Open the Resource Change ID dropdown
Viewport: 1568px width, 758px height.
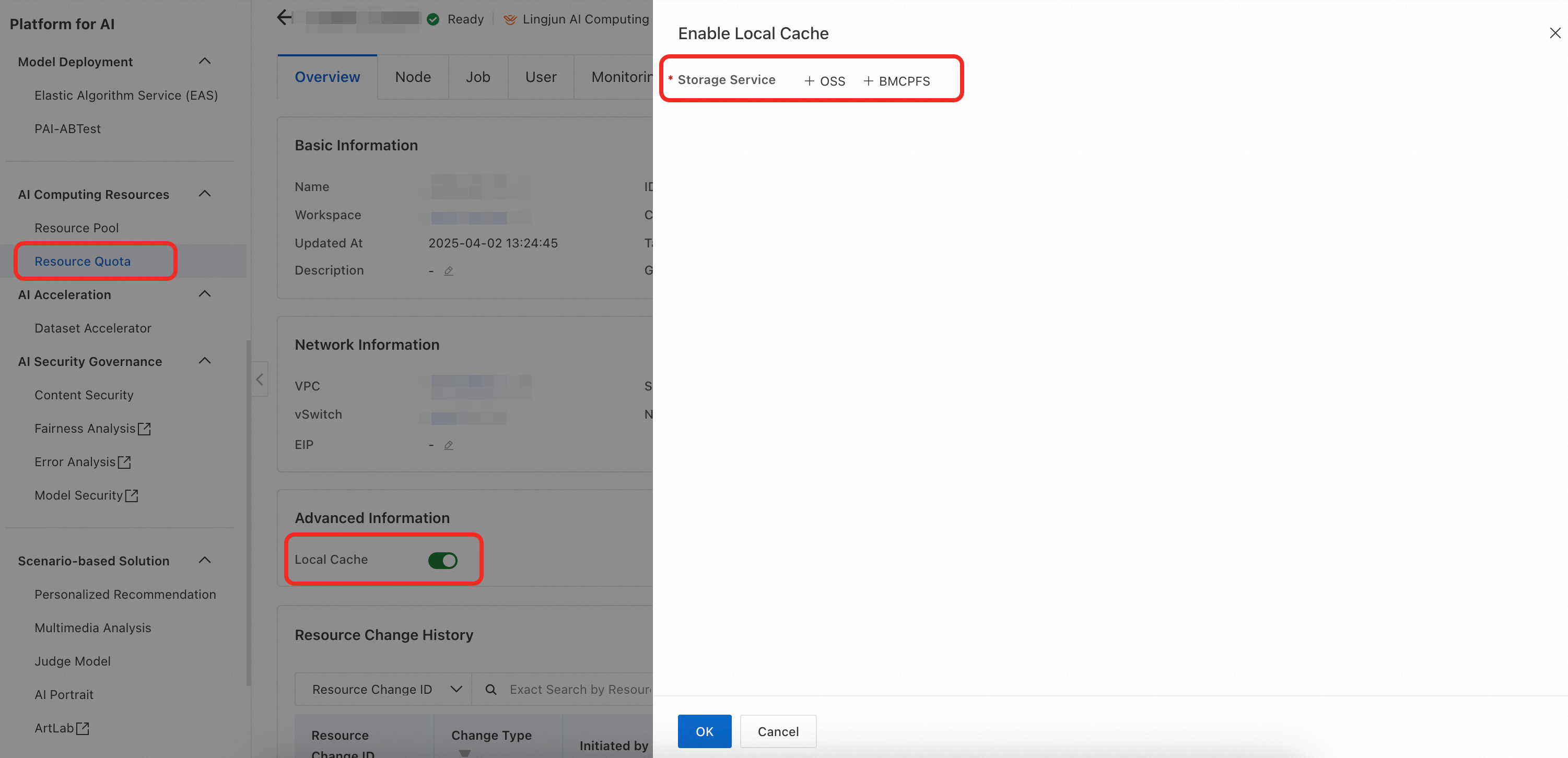pos(383,689)
